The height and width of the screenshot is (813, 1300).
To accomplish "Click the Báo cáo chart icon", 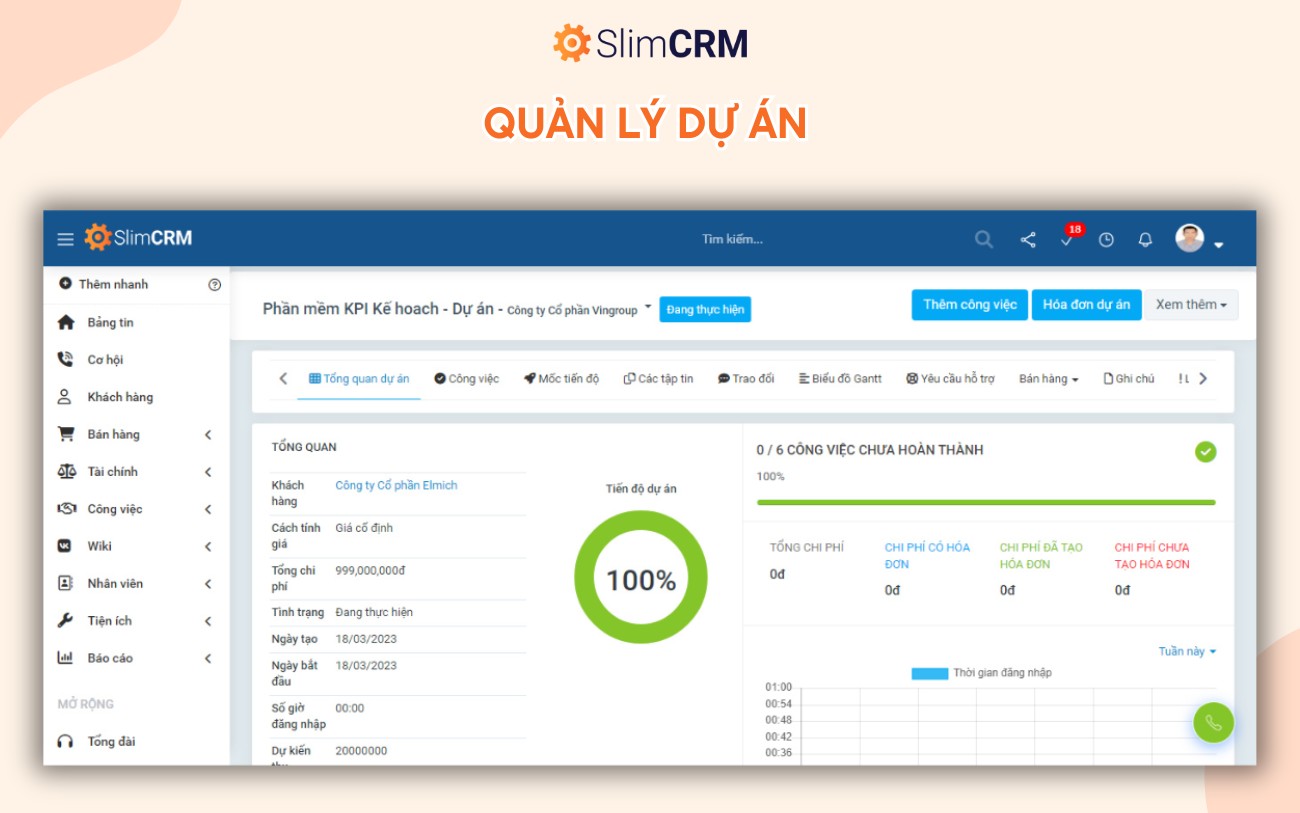I will tap(65, 658).
